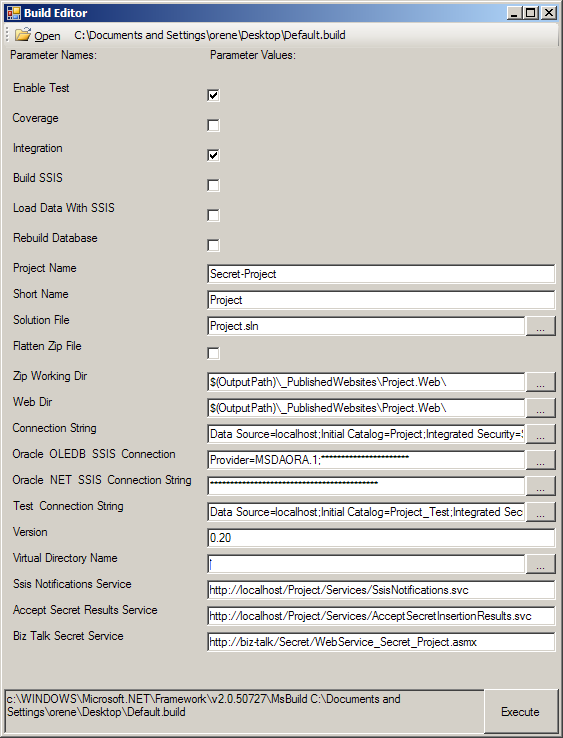Open Connection String editor ellipsis button
Image resolution: width=563 pixels, height=738 pixels.
pyautogui.click(x=540, y=433)
